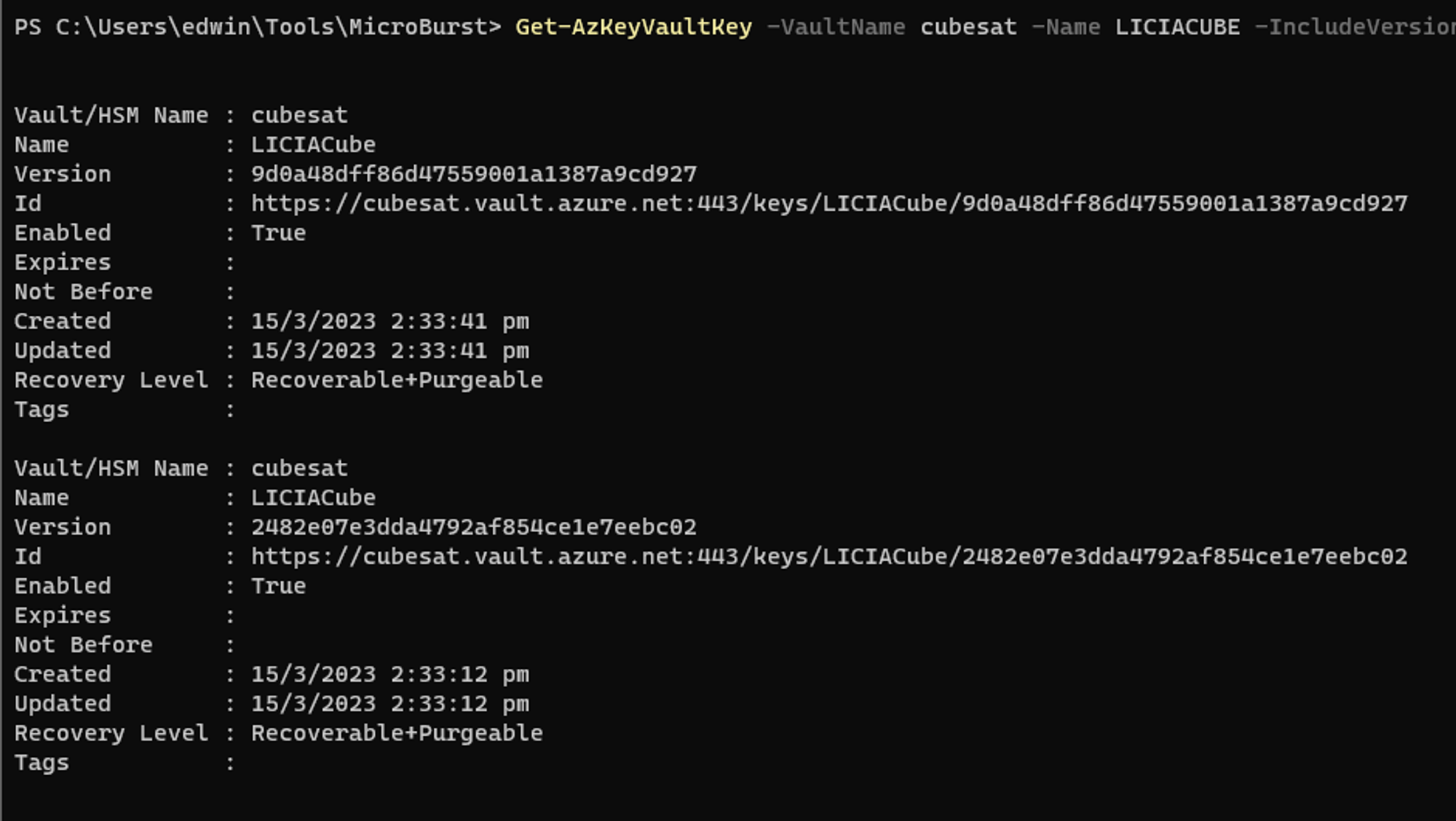Click the -VaultName parameter in the command
1456x821 pixels.
(x=836, y=28)
